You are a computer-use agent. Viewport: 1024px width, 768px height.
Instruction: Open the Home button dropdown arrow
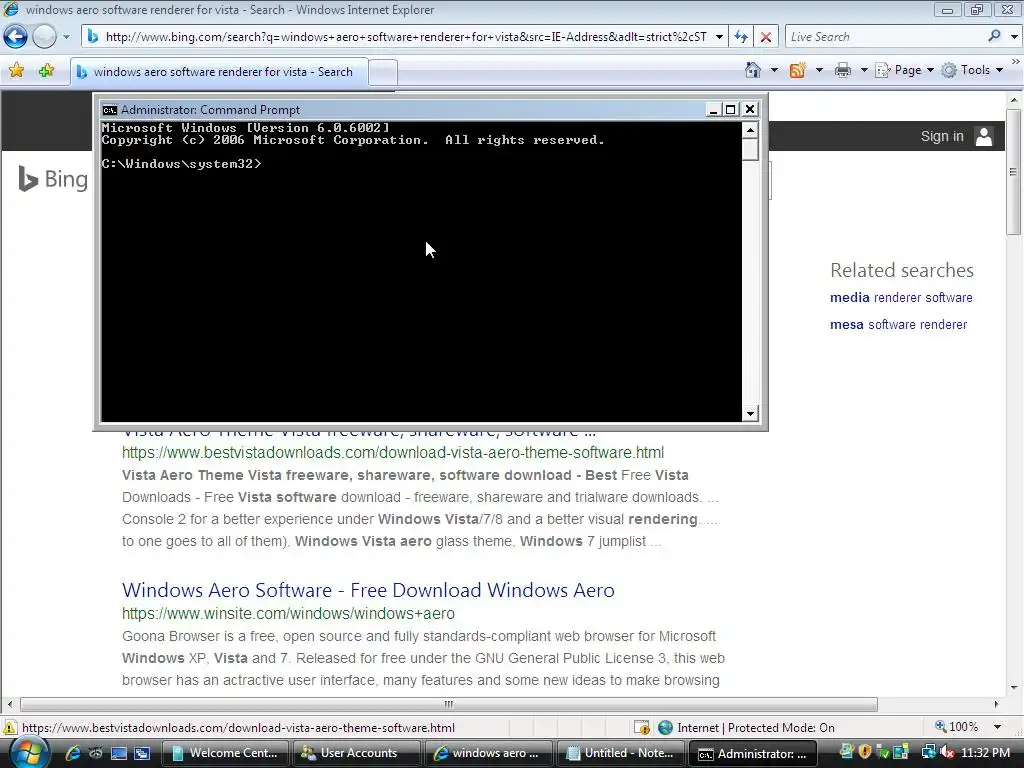tap(775, 70)
